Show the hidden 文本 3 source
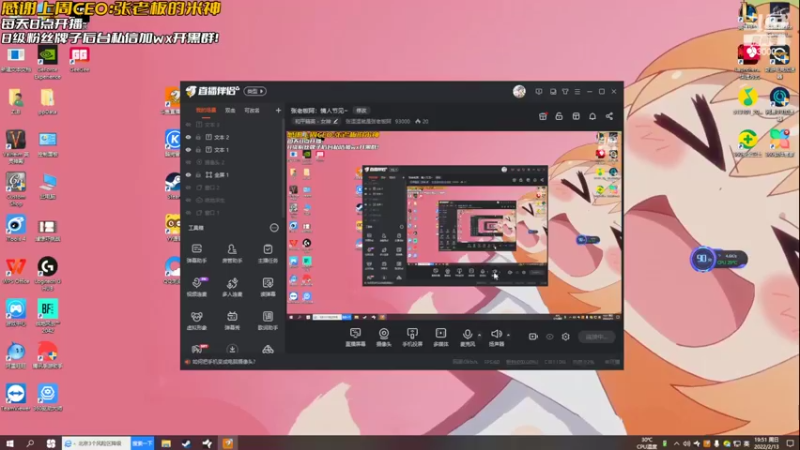 (x=188, y=124)
